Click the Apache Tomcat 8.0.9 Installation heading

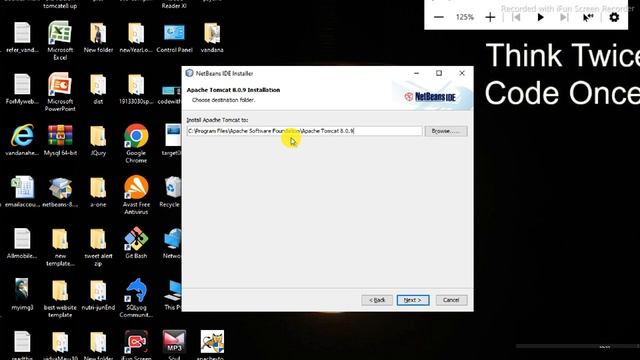click(233, 90)
